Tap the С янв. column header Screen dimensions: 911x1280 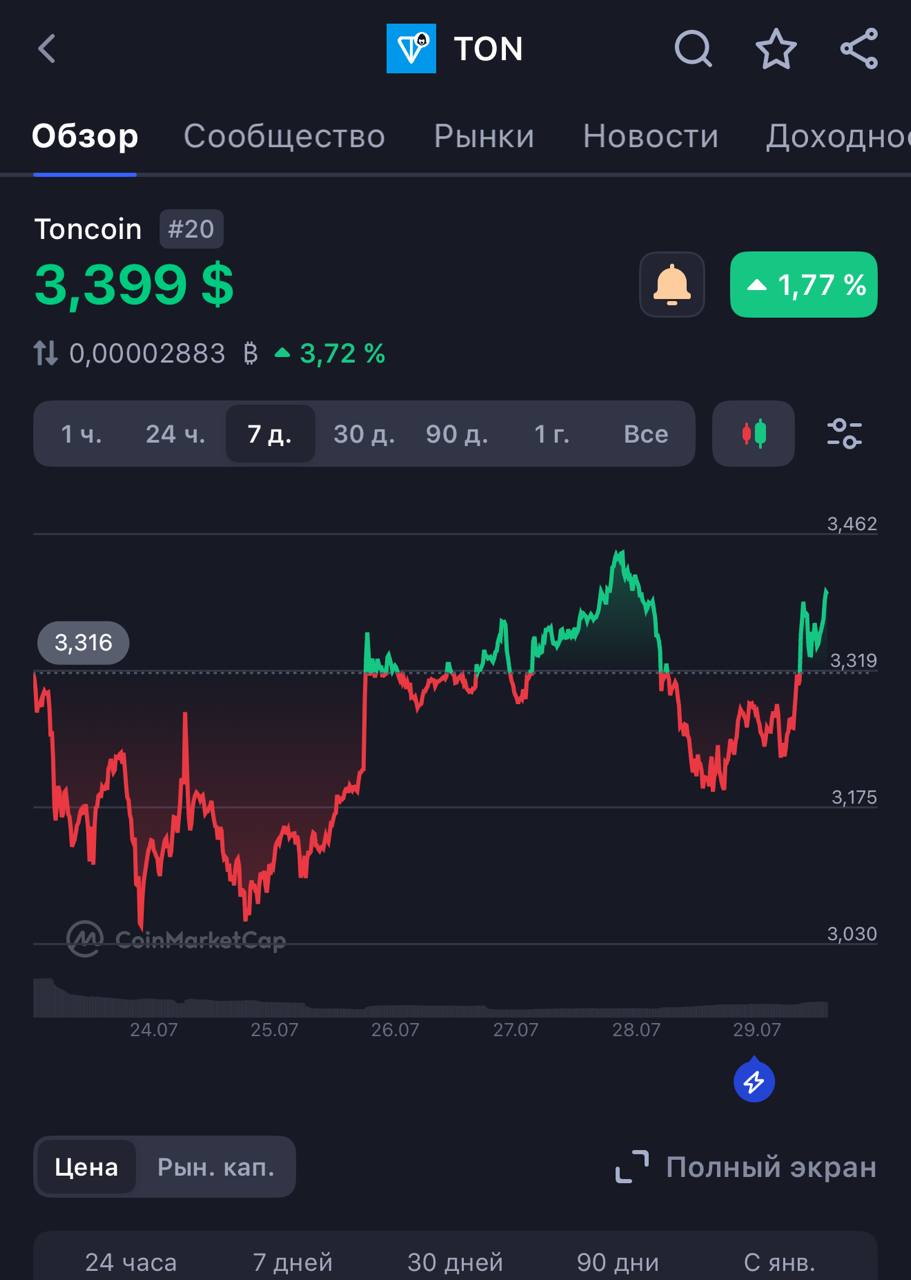click(x=780, y=1263)
